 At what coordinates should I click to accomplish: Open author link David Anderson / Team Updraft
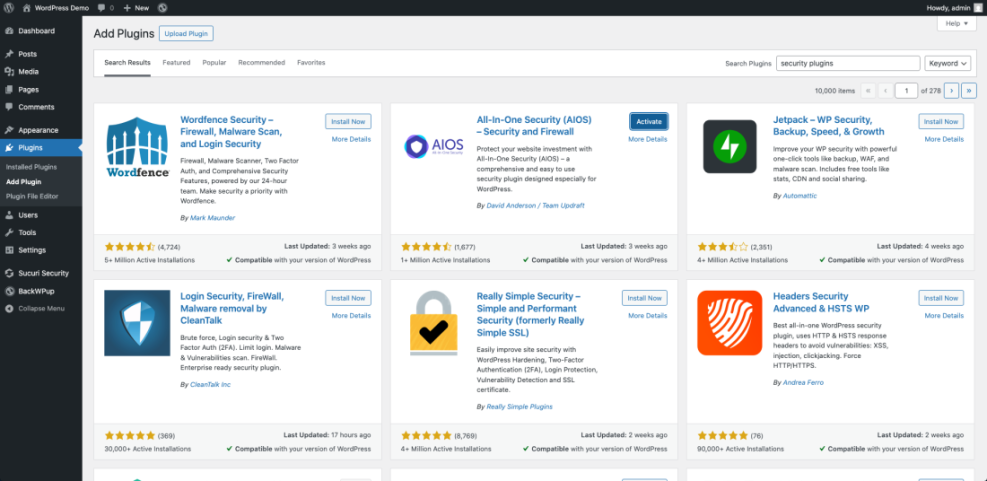click(x=536, y=206)
